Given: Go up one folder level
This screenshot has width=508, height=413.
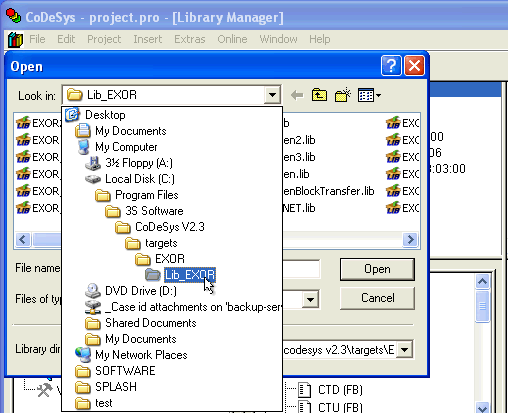Looking at the screenshot, I should pos(319,95).
